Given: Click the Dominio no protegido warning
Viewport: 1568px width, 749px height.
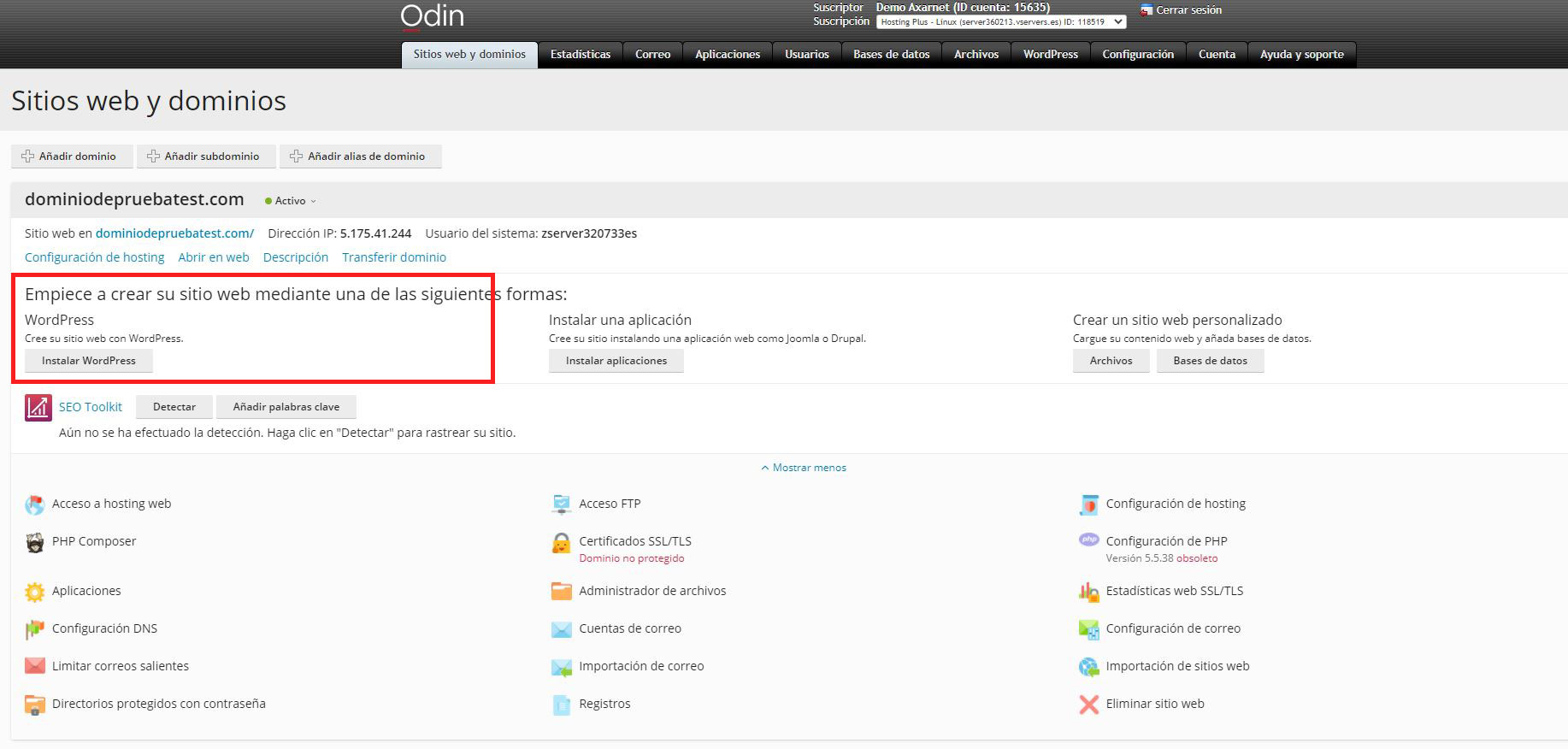Looking at the screenshot, I should tap(632, 558).
